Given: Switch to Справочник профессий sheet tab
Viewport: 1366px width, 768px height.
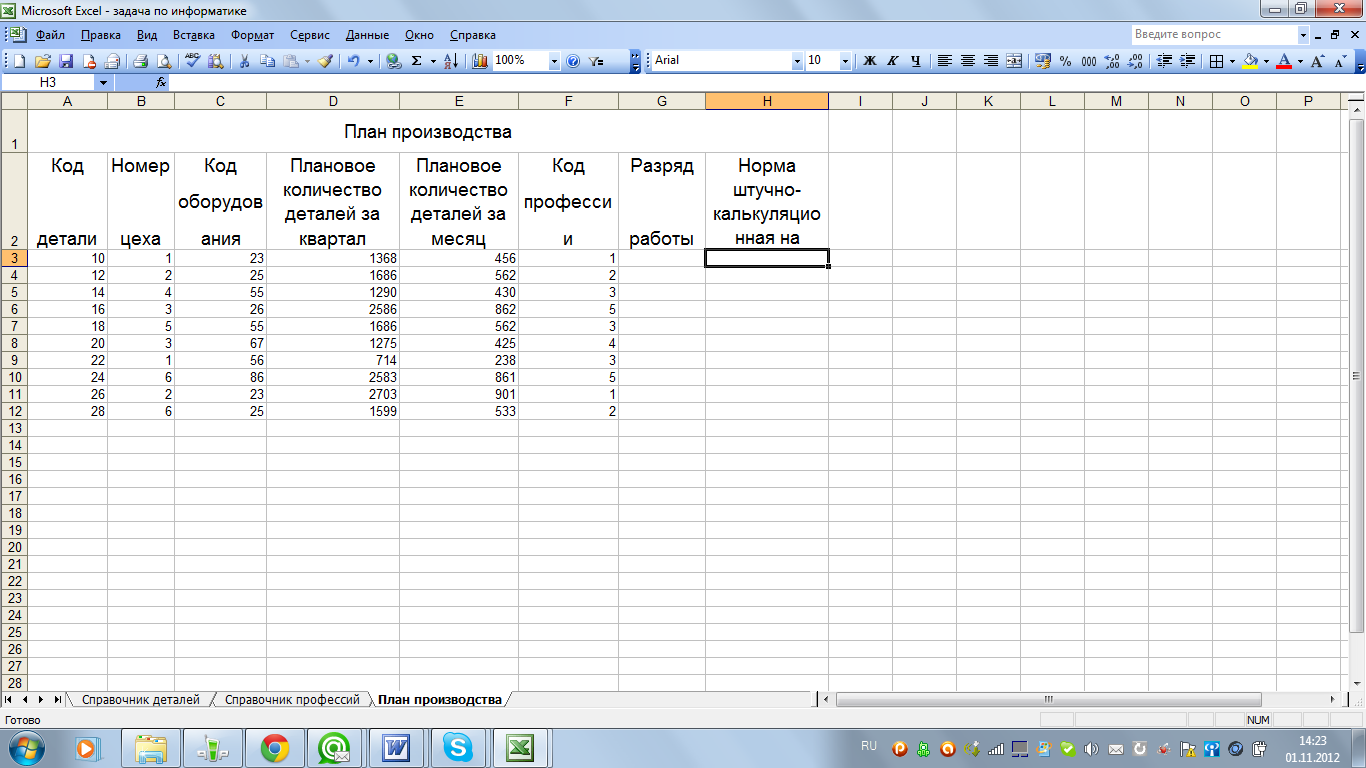Looking at the screenshot, I should [292, 700].
